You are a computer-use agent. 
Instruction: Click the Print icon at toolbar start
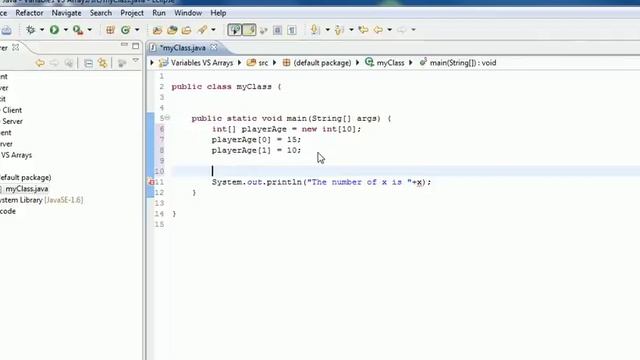coord(6,30)
